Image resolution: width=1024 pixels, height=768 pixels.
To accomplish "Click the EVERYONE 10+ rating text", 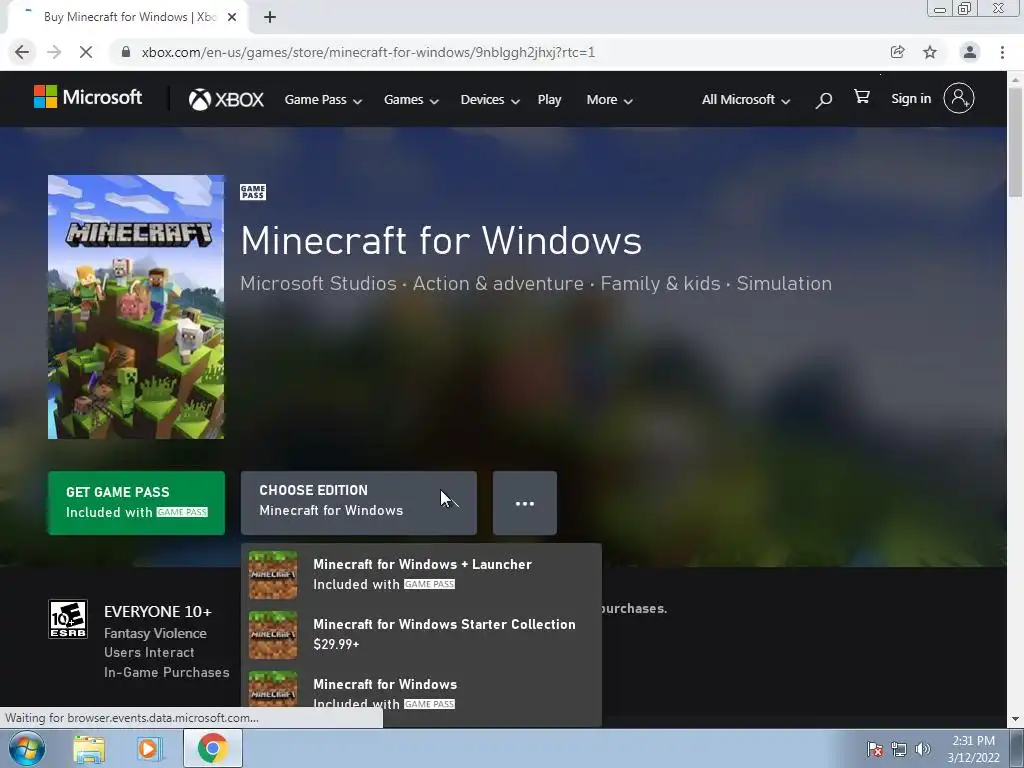I will [x=158, y=611].
